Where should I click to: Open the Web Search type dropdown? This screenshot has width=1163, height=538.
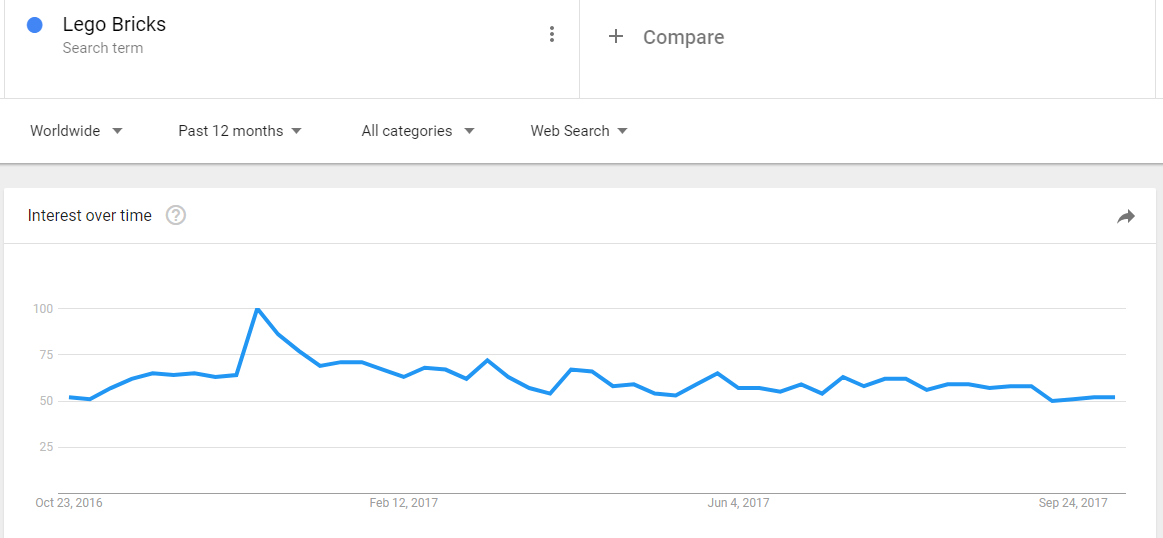tap(579, 131)
